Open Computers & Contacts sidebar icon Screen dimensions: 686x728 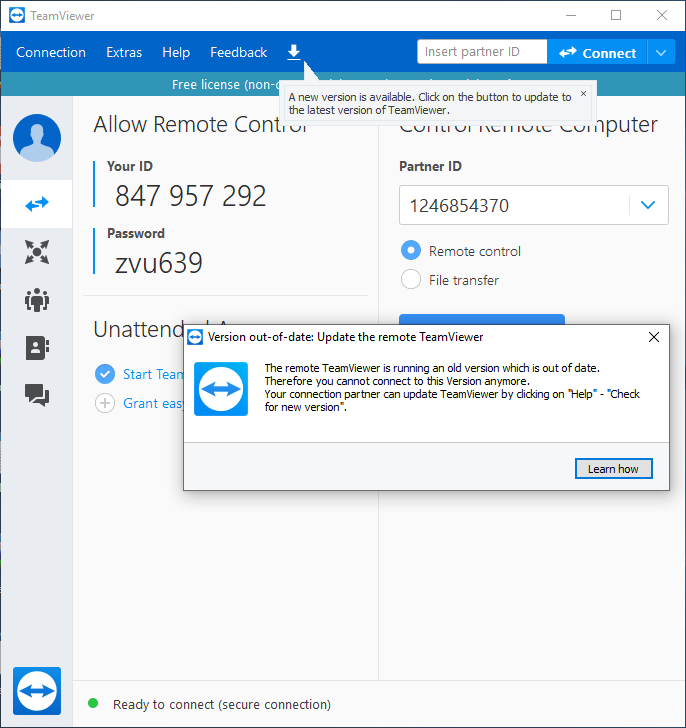tap(37, 348)
